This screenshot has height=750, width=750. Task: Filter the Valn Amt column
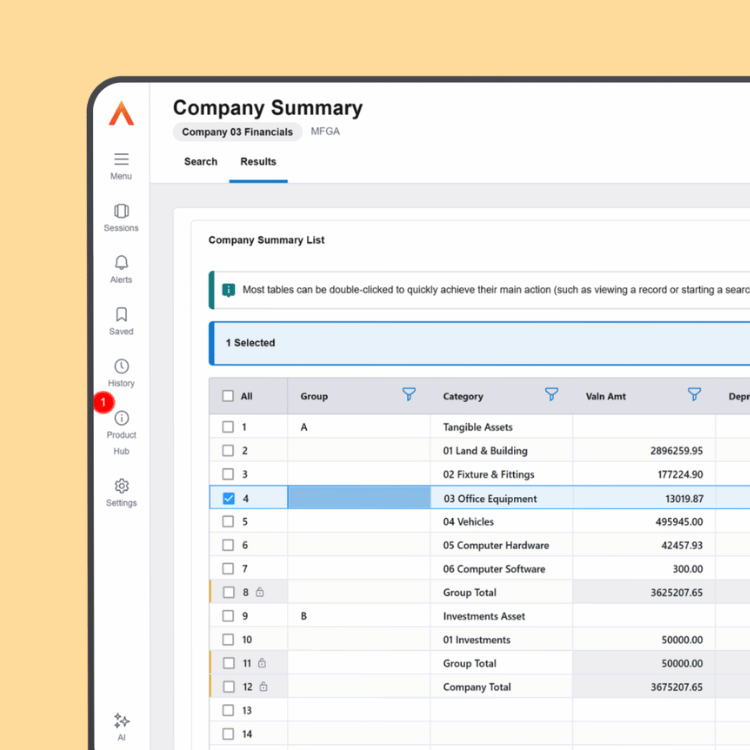(694, 394)
